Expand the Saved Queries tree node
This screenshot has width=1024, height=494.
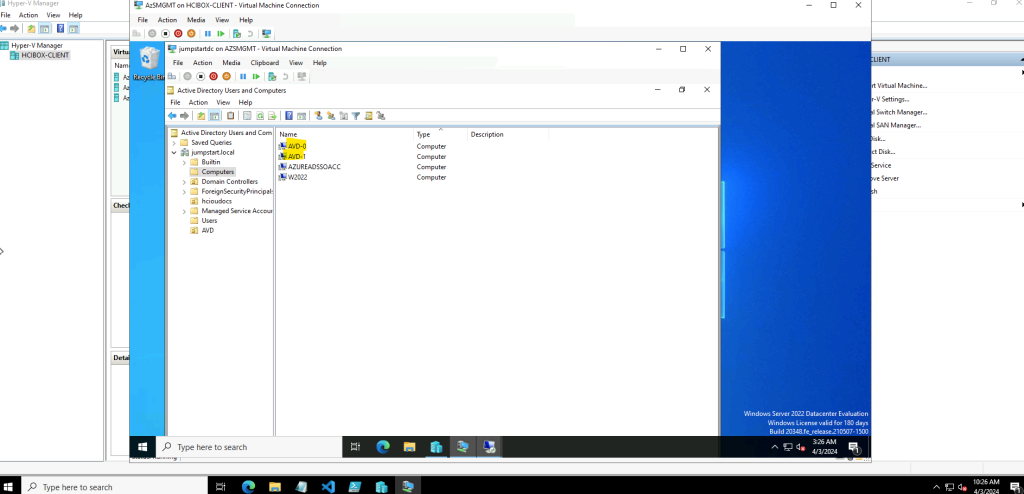click(174, 142)
